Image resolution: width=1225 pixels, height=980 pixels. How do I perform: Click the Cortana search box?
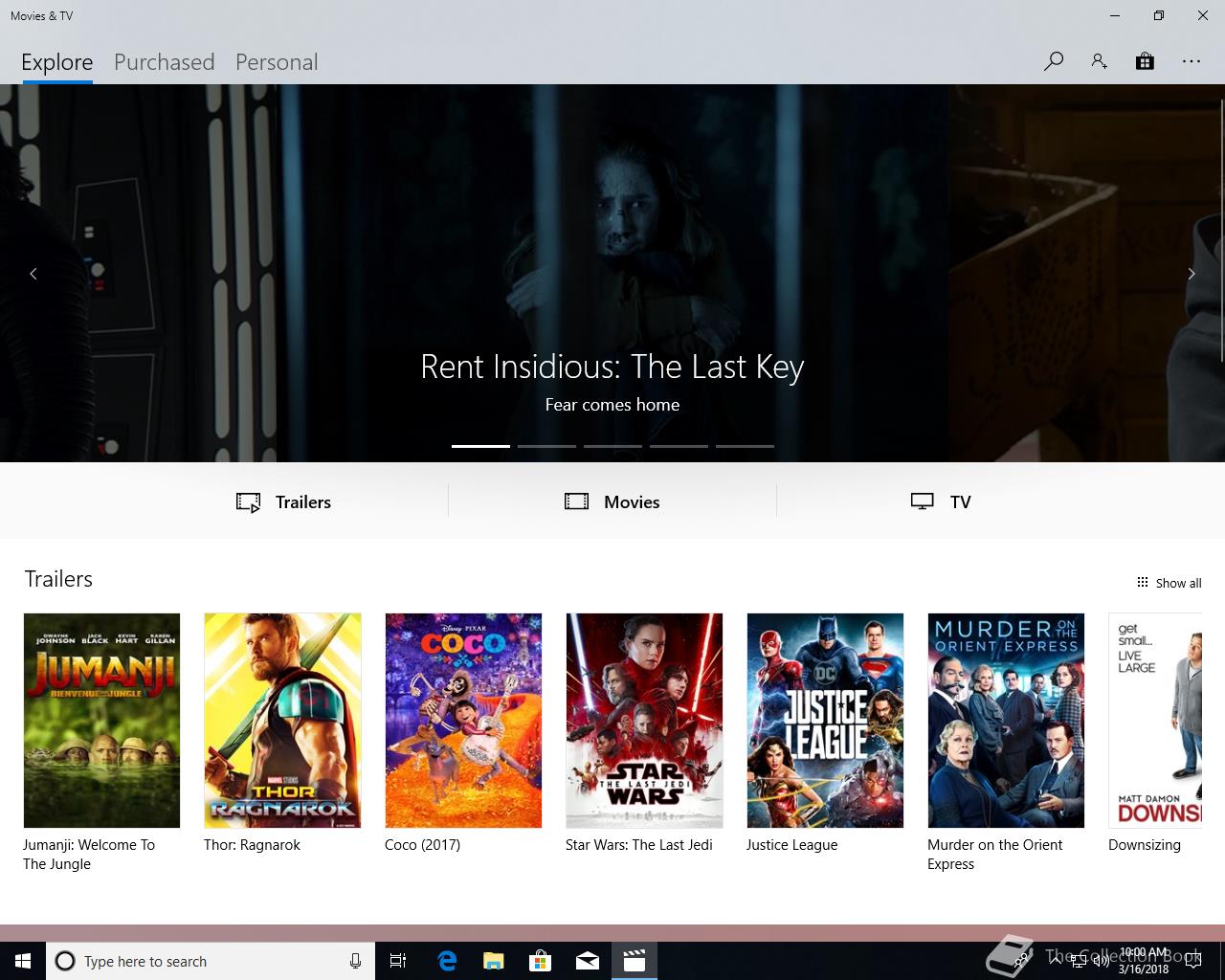[x=211, y=961]
